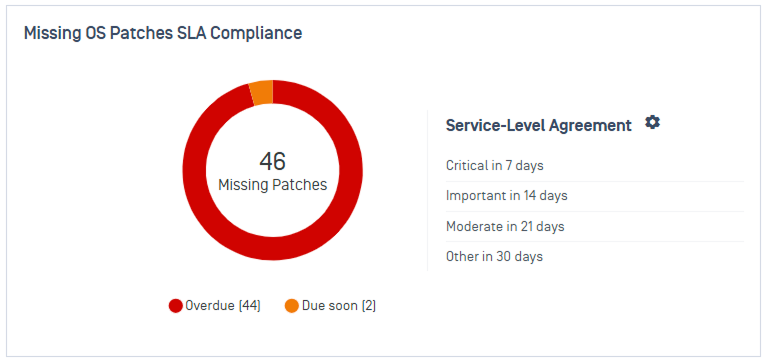Click the separator line below Important row
The image size is (766, 362).
[595, 212]
